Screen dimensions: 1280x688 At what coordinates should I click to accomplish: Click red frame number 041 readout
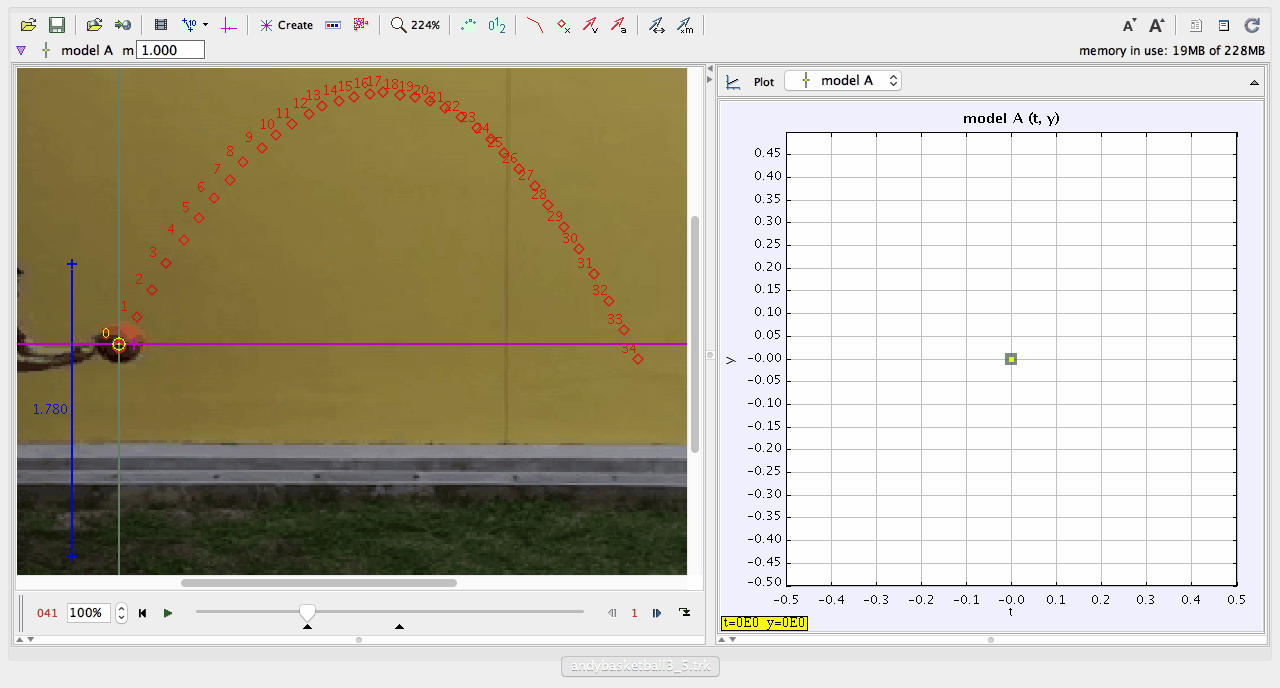coord(47,613)
